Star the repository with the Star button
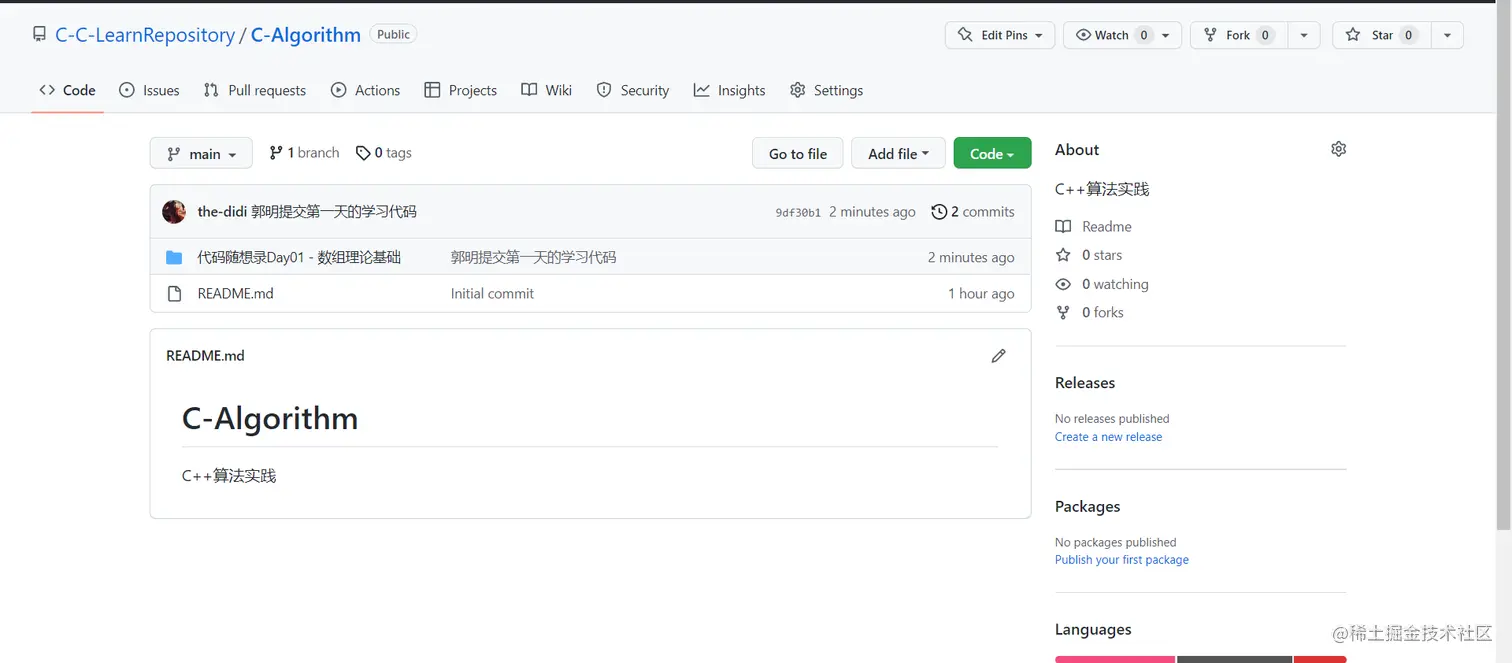This screenshot has height=663, width=1512. 1382,35
